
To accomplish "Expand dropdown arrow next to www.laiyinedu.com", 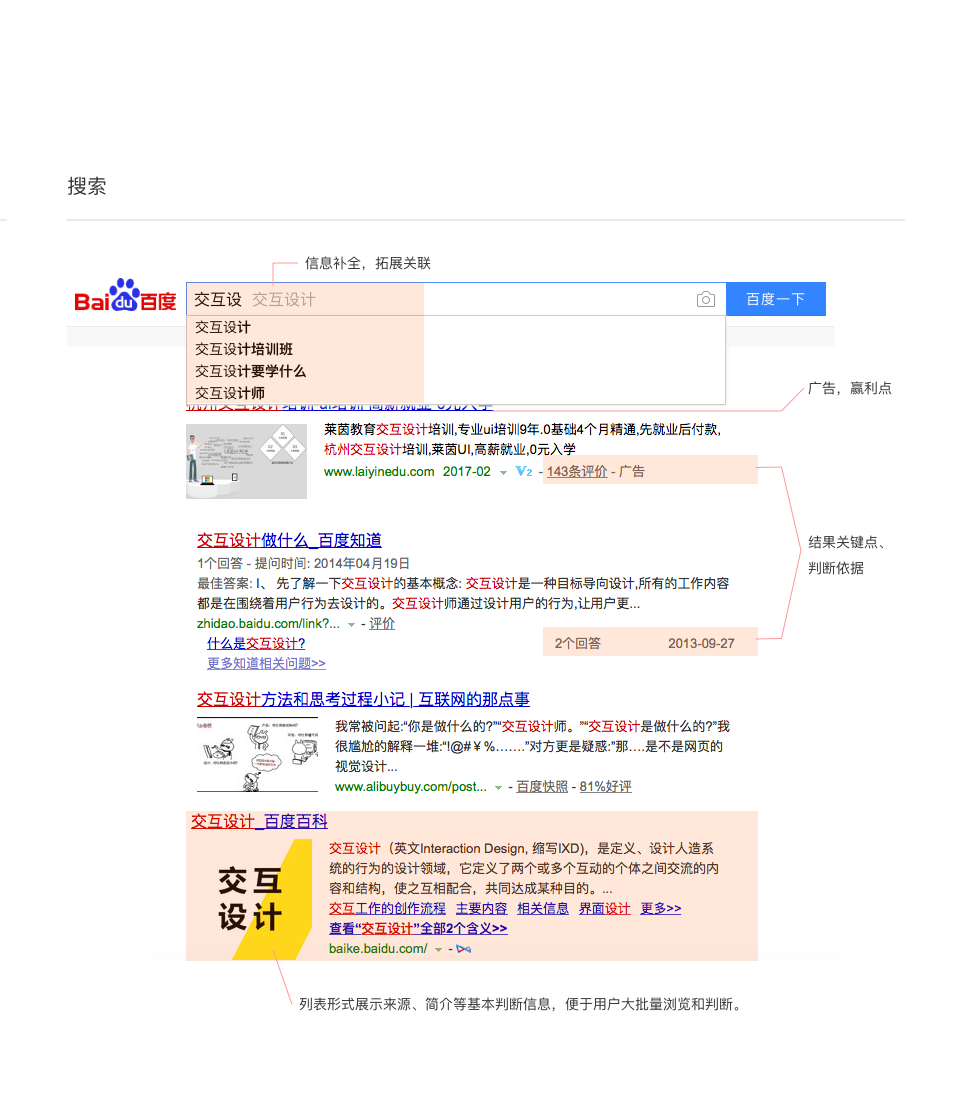I will (503, 473).
